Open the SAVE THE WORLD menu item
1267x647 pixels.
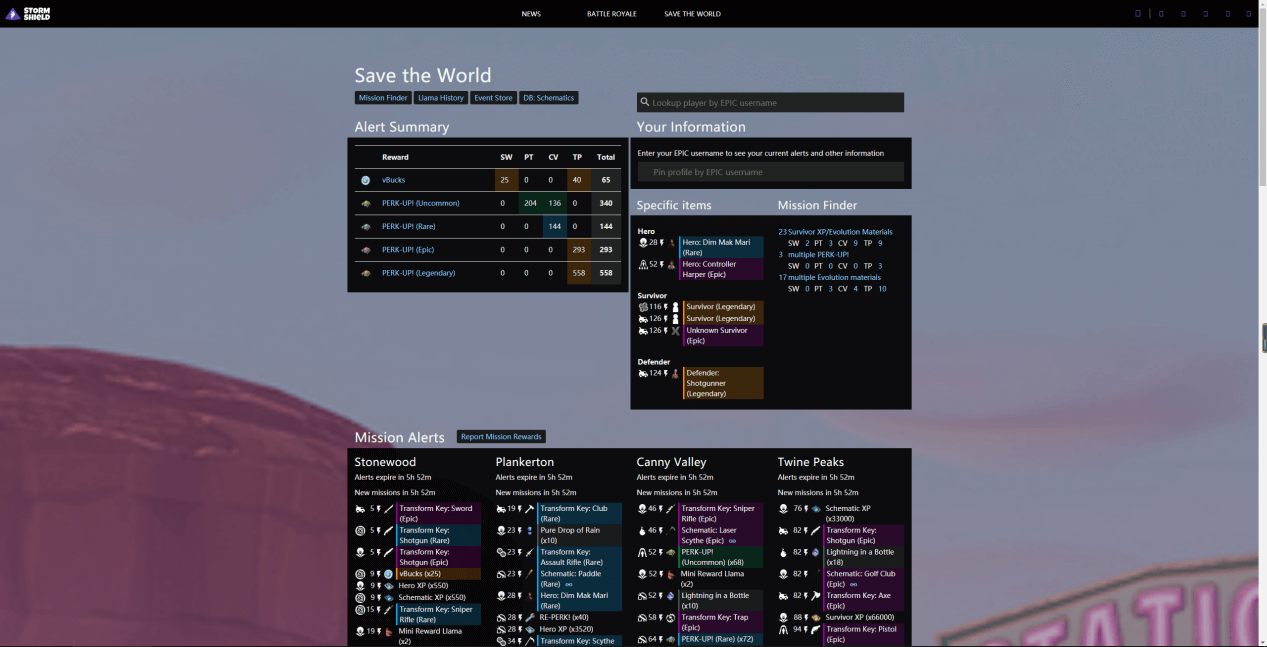(692, 14)
